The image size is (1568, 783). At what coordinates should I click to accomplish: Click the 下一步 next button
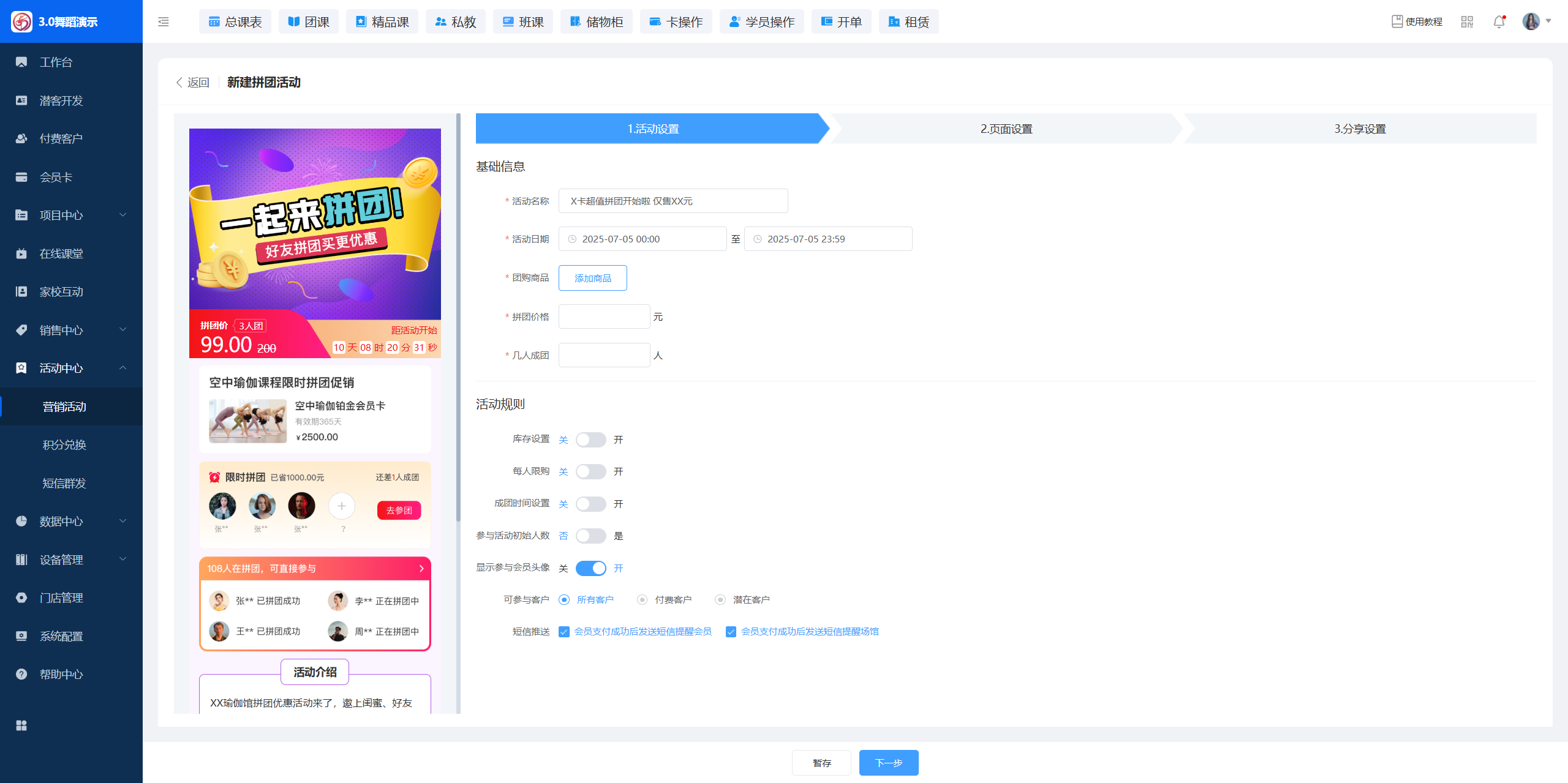pyautogui.click(x=888, y=763)
